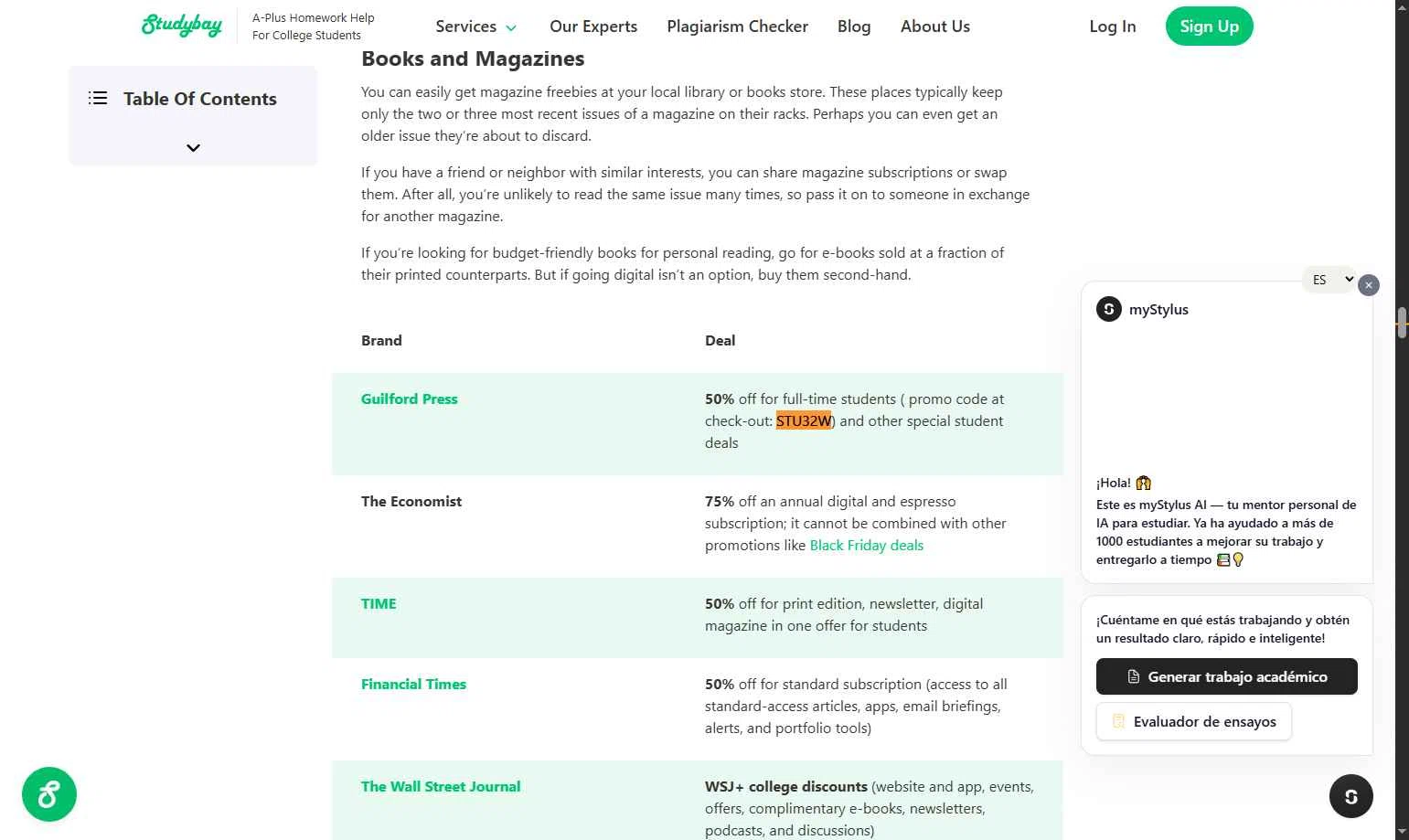Click Generar trabajo académico button
Image resolution: width=1409 pixels, height=840 pixels.
pos(1227,676)
